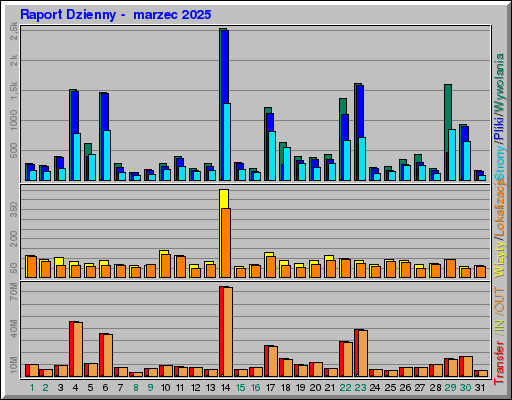Viewport: 512px width, 400px height.
Task: Click day label 26 on the axis
Action: click(405, 388)
